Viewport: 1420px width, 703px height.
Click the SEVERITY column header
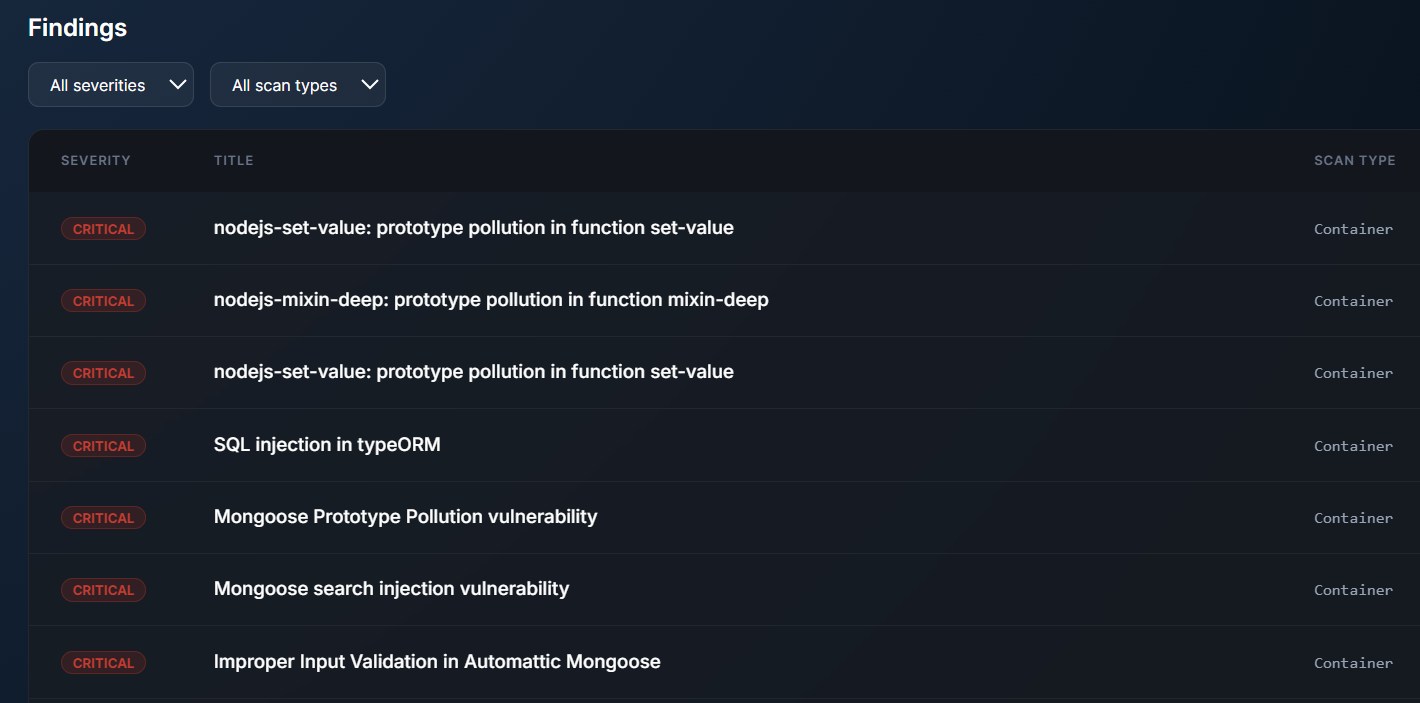point(96,160)
